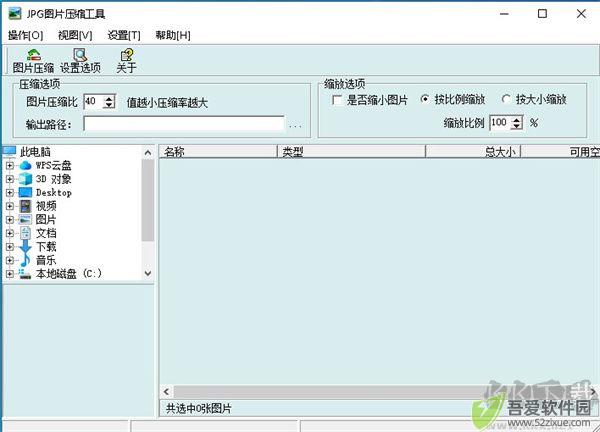Screen dimensions: 600x432
Task: Expand the 本地磁盘 (C:) tree node
Action: [10, 274]
